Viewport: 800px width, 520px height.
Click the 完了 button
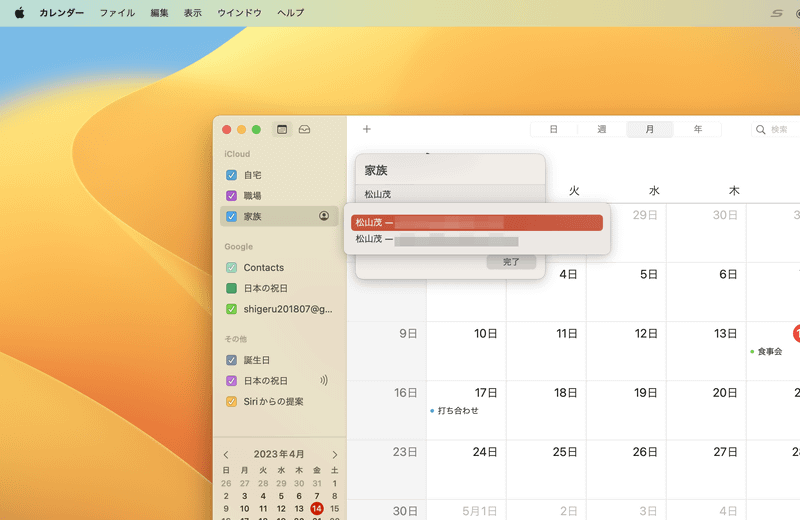(511, 262)
